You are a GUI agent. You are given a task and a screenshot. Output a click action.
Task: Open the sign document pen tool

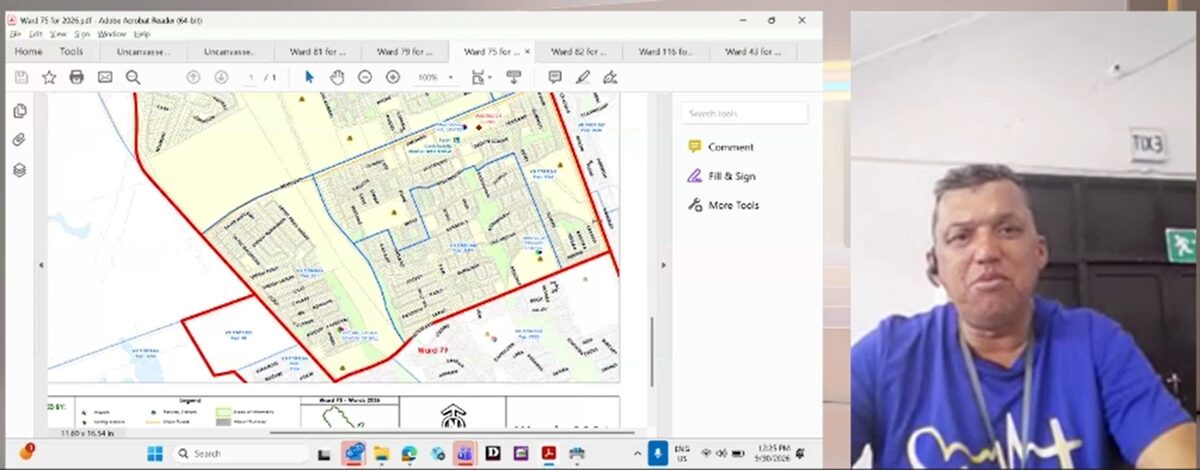pos(610,77)
